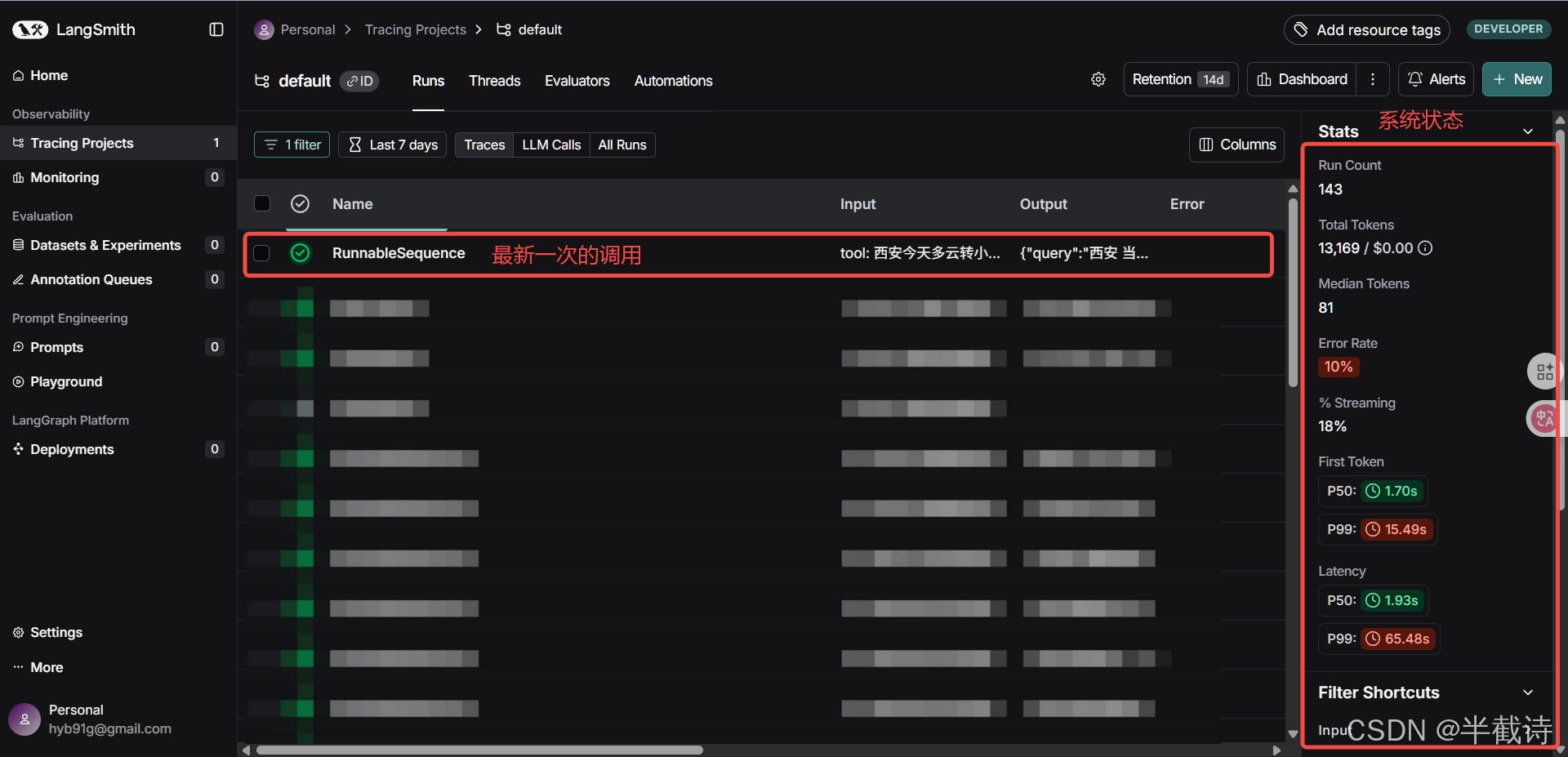Expand the More menu
This screenshot has height=757, width=1568.
(x=38, y=667)
